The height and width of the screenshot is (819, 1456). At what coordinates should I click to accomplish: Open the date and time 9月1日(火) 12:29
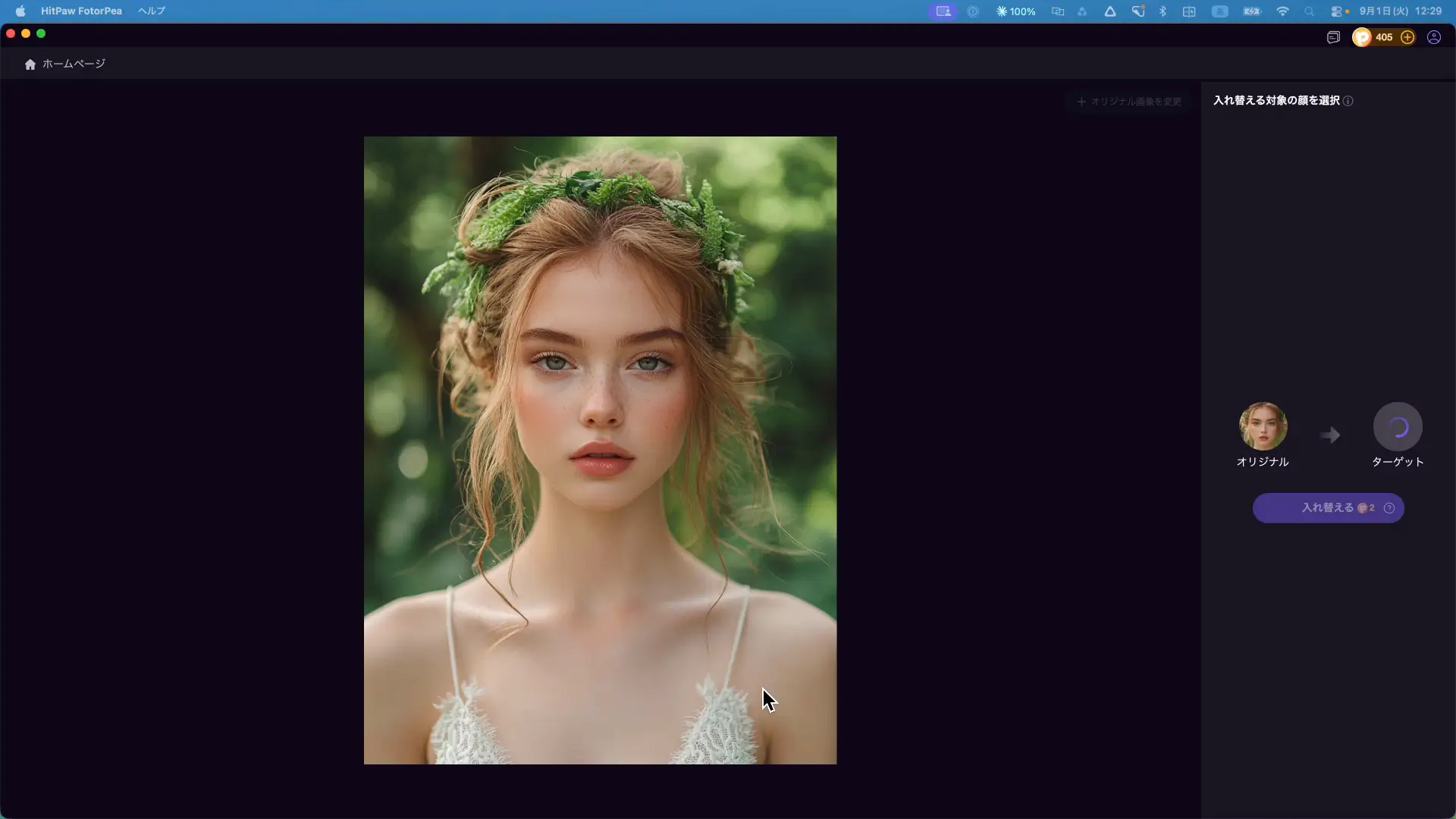(1401, 11)
